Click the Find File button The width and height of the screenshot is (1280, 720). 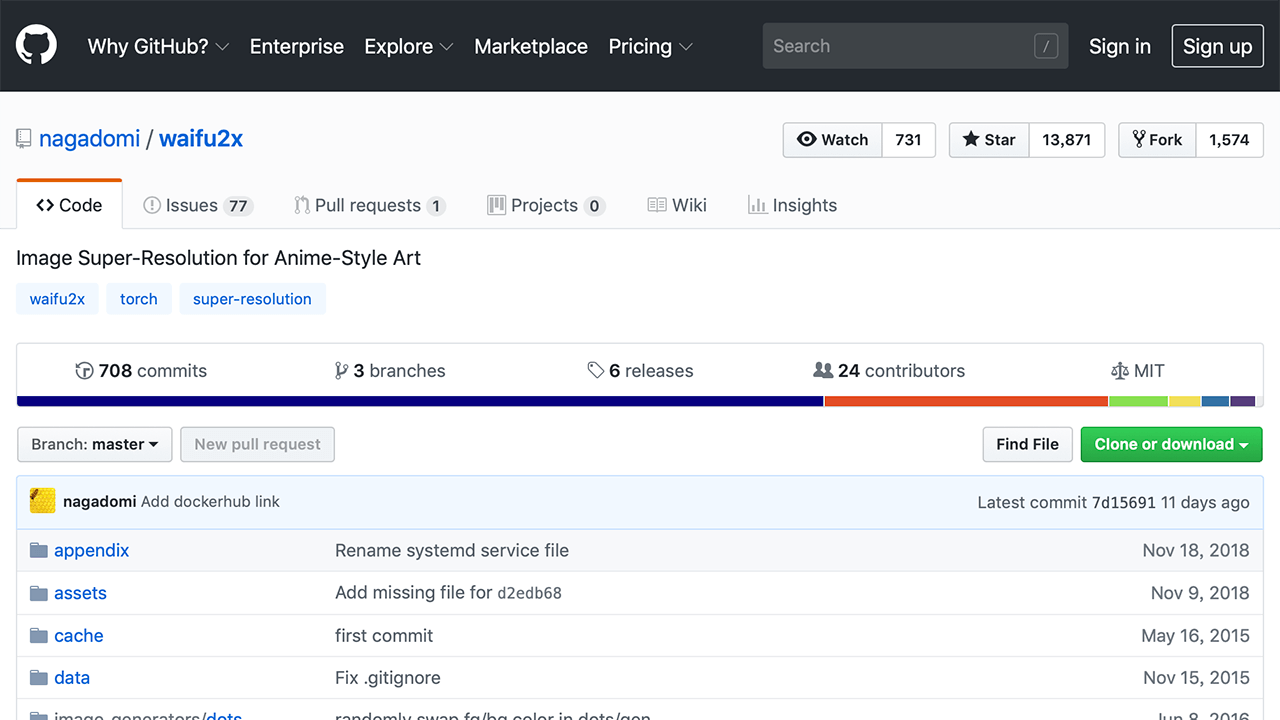1027,444
